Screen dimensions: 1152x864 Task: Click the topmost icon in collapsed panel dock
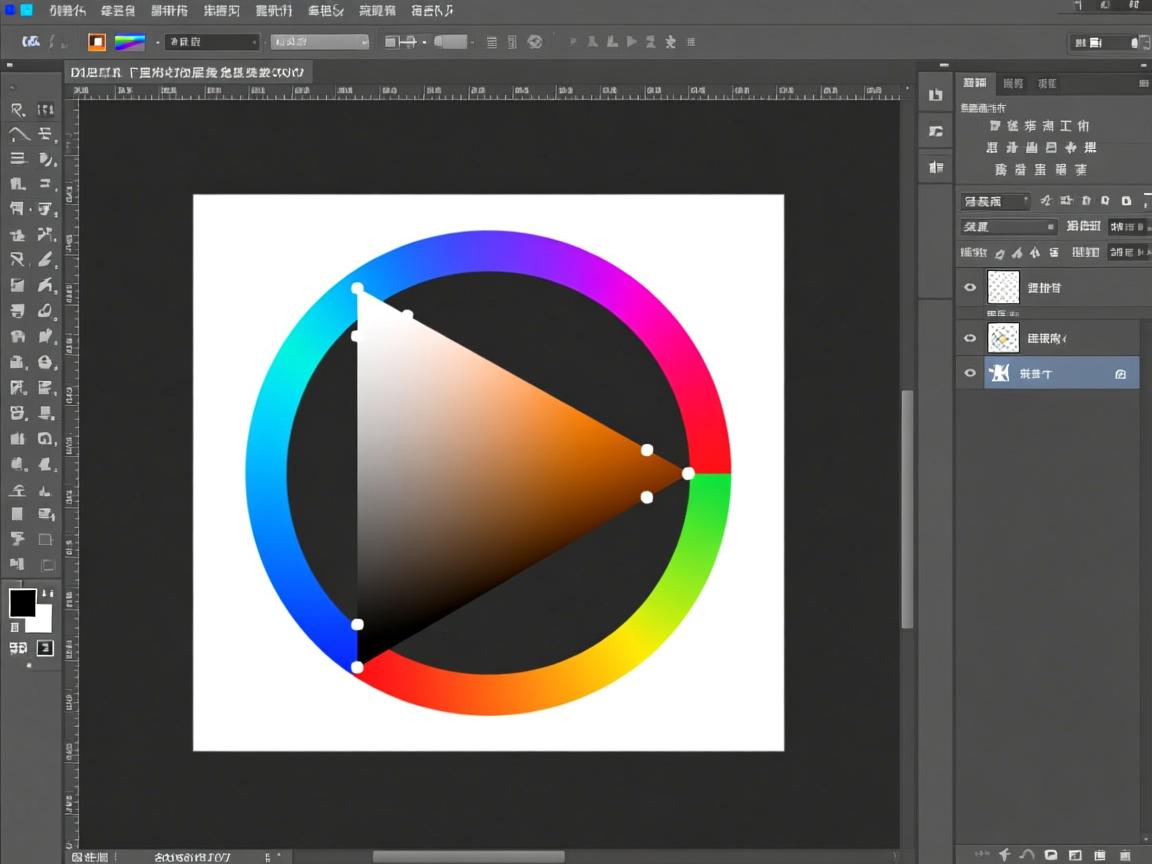(936, 95)
